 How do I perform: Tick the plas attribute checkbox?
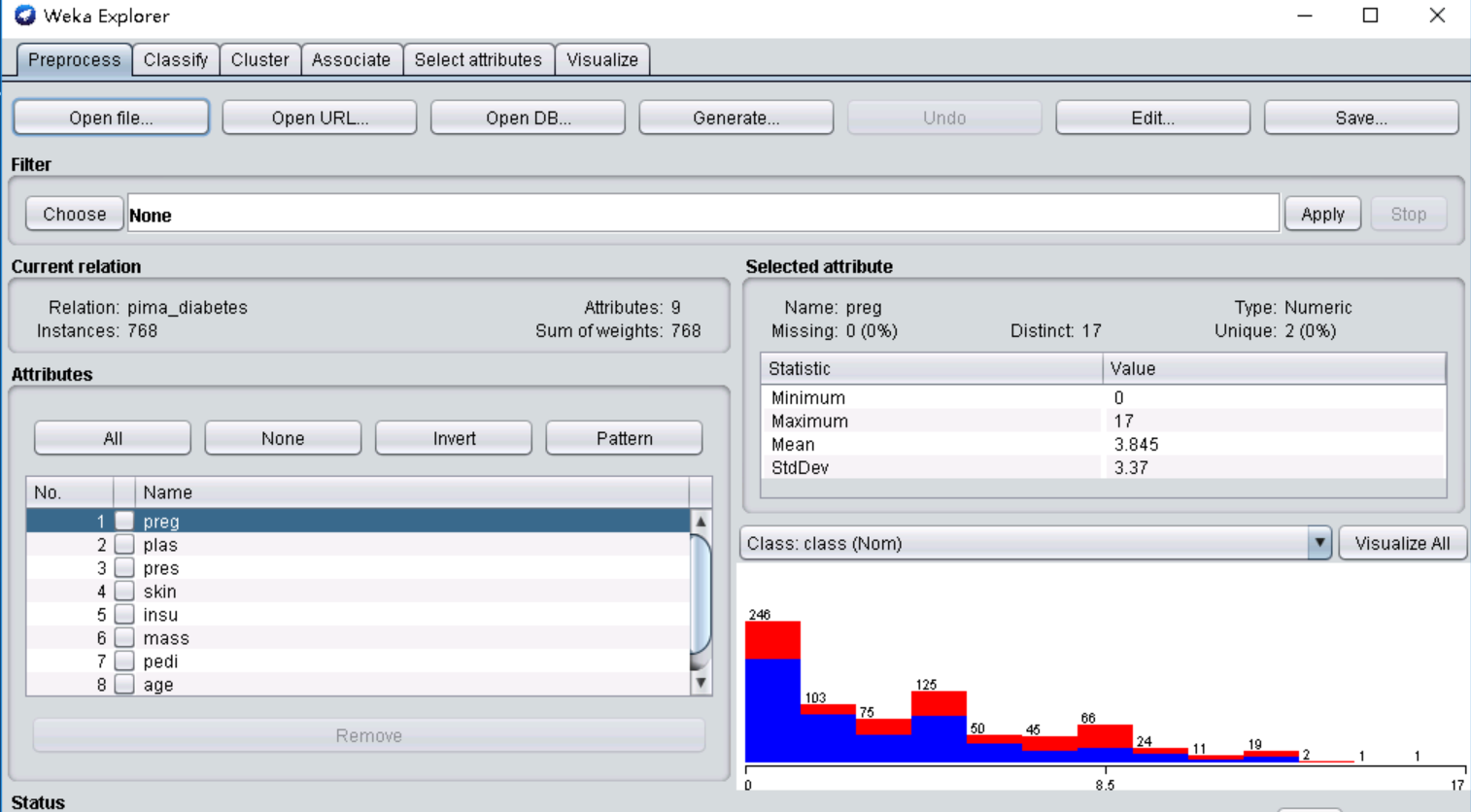(124, 545)
